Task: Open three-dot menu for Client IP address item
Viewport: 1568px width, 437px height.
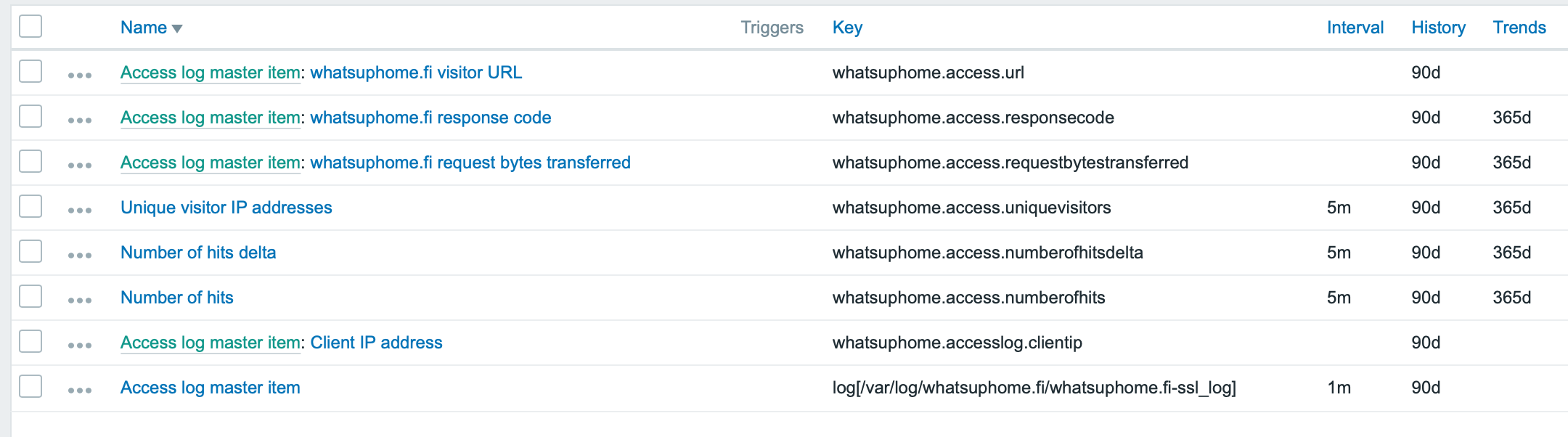Action: pos(80,345)
